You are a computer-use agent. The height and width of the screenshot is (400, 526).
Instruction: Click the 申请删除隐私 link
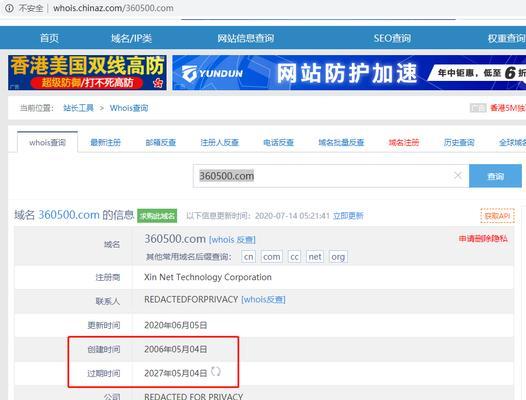[x=483, y=239]
